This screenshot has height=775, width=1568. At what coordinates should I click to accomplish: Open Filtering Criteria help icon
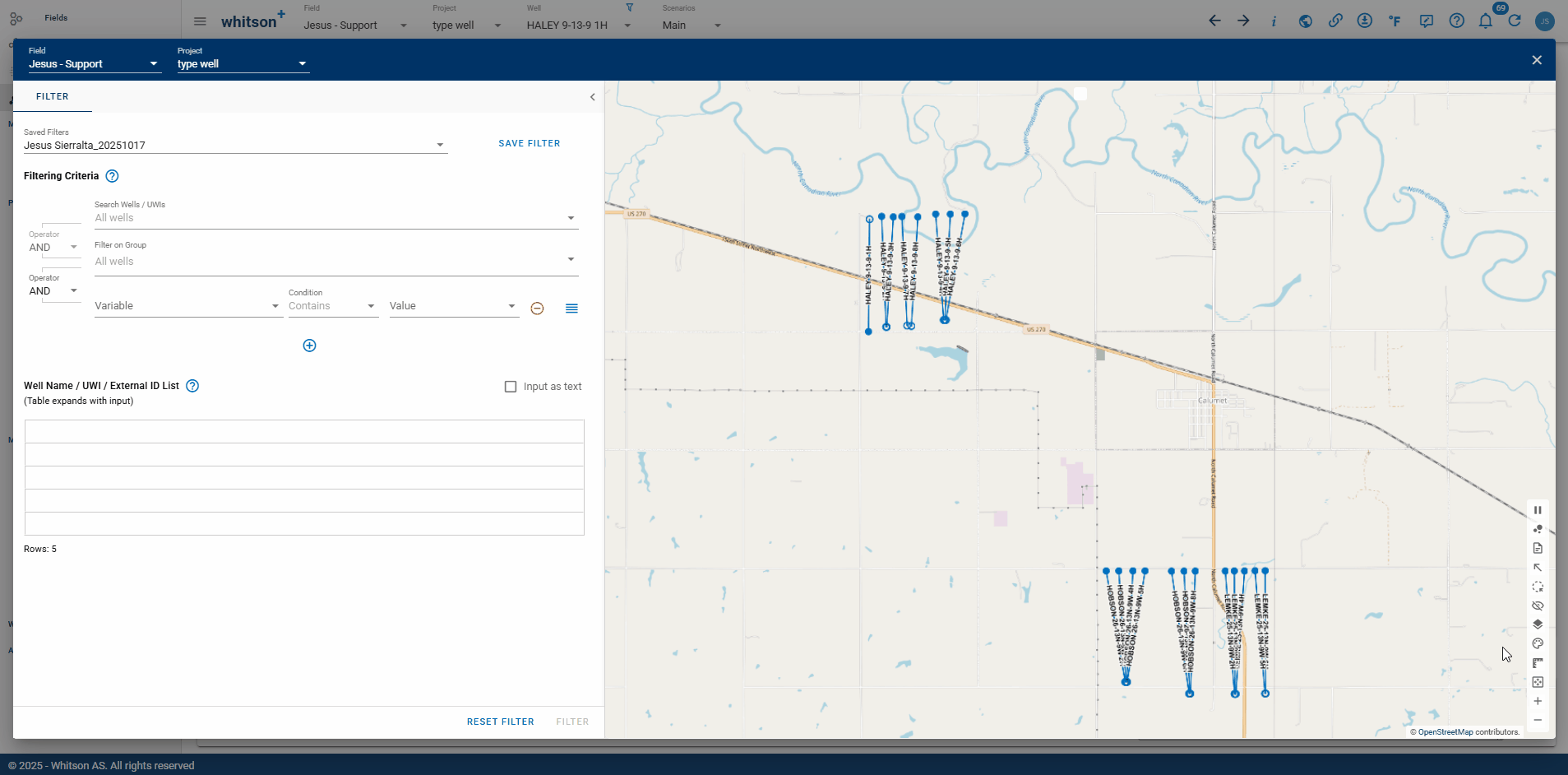(113, 176)
